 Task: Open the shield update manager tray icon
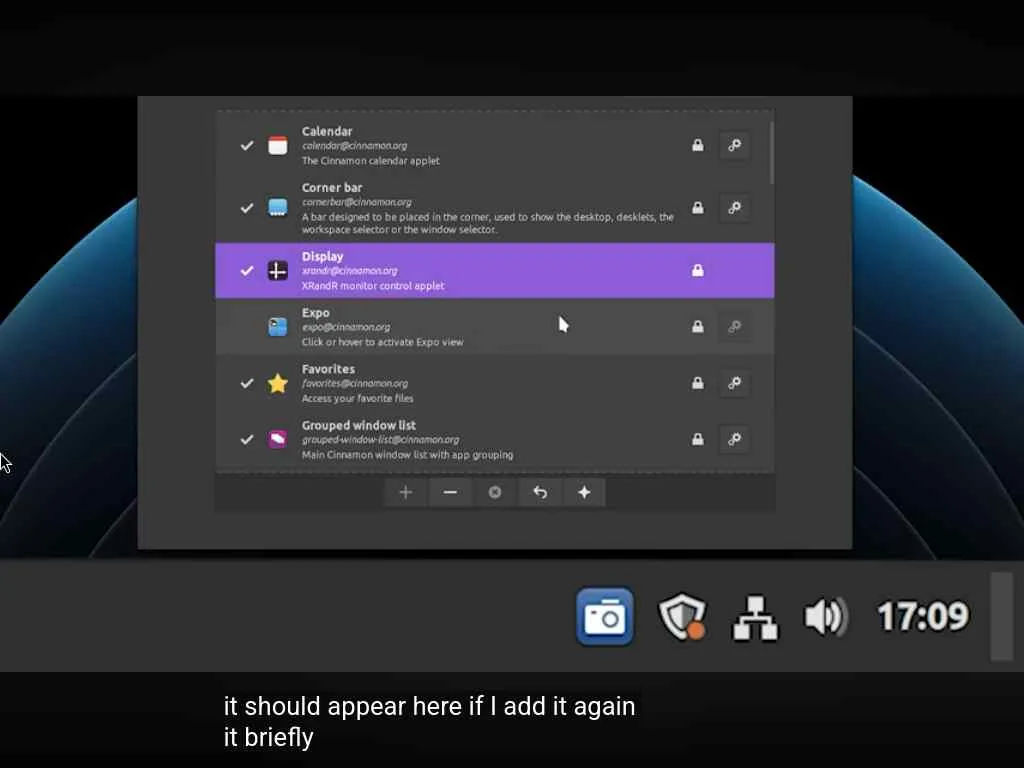(682, 616)
